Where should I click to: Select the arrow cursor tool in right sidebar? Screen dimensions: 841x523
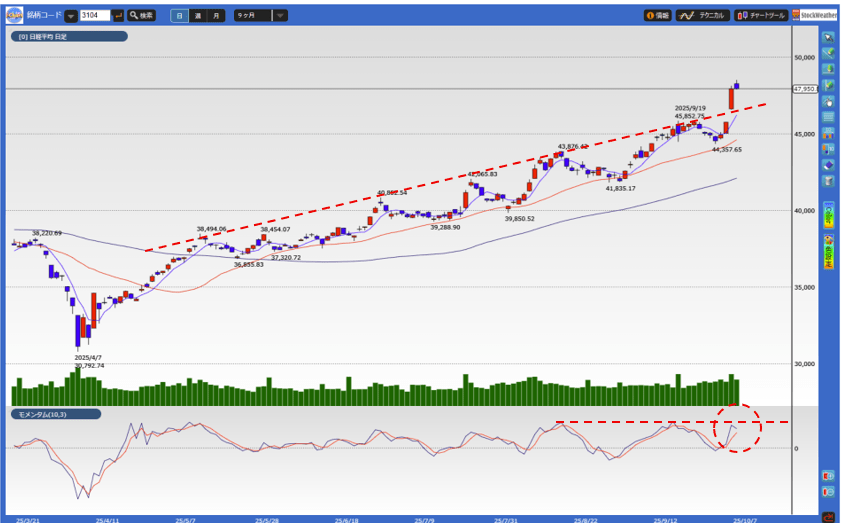tap(828, 36)
